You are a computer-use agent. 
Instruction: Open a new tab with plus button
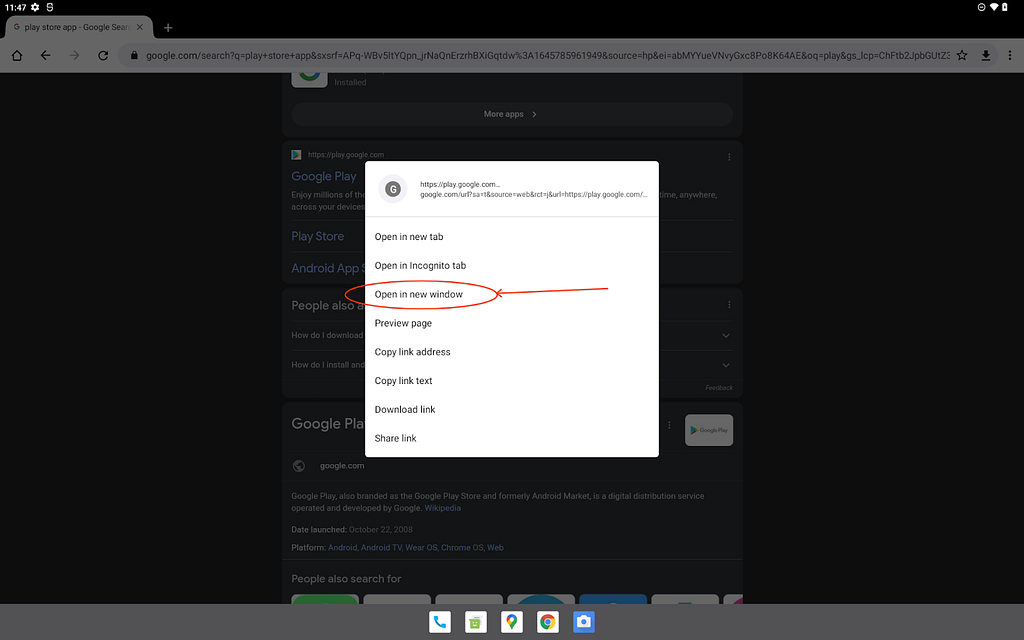pos(168,27)
